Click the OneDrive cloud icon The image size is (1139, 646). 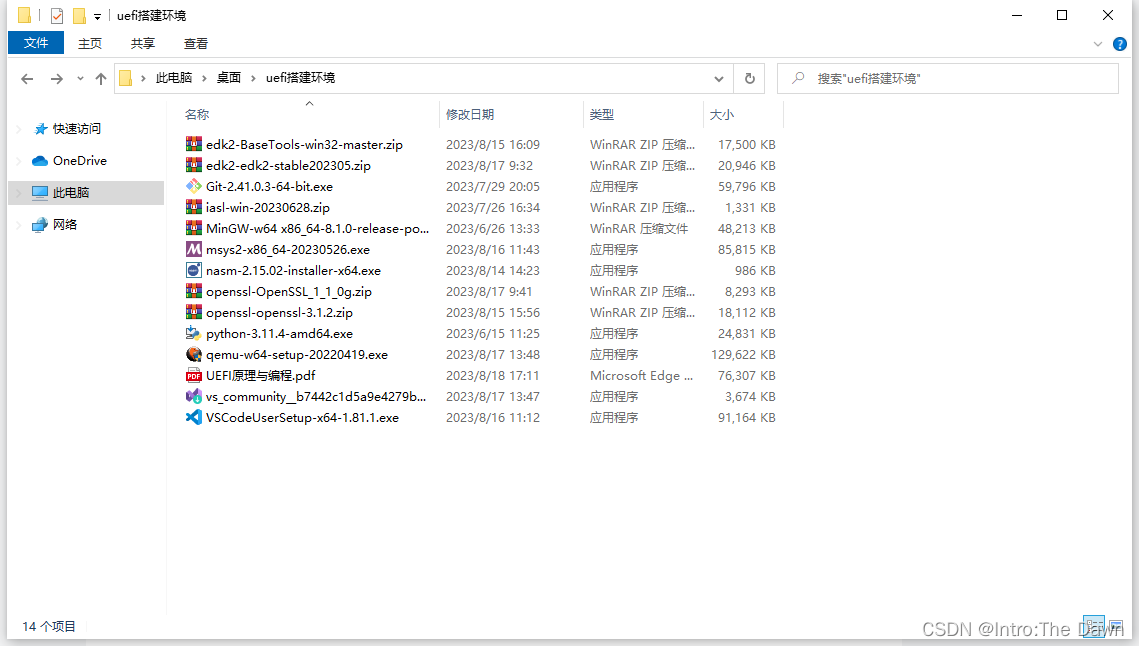click(40, 161)
